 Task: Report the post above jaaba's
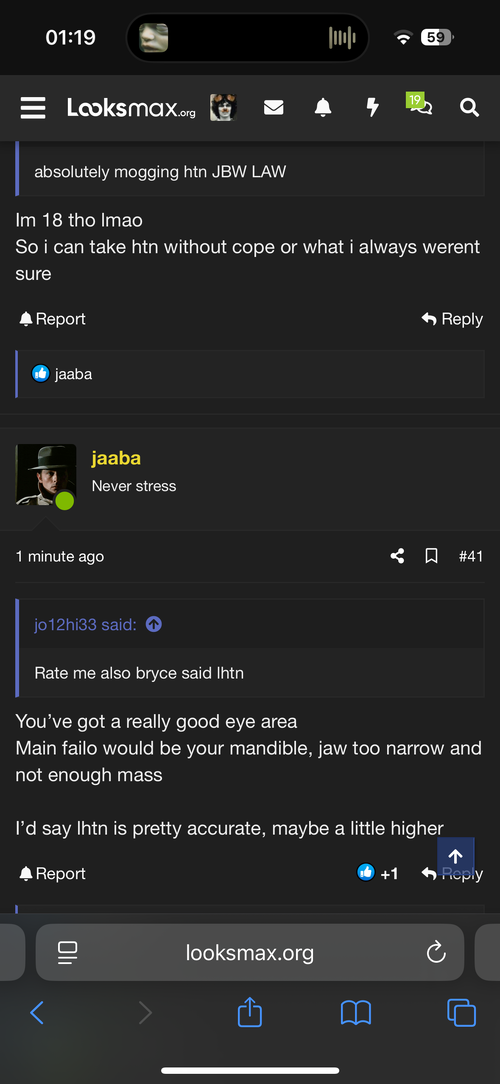[53, 319]
